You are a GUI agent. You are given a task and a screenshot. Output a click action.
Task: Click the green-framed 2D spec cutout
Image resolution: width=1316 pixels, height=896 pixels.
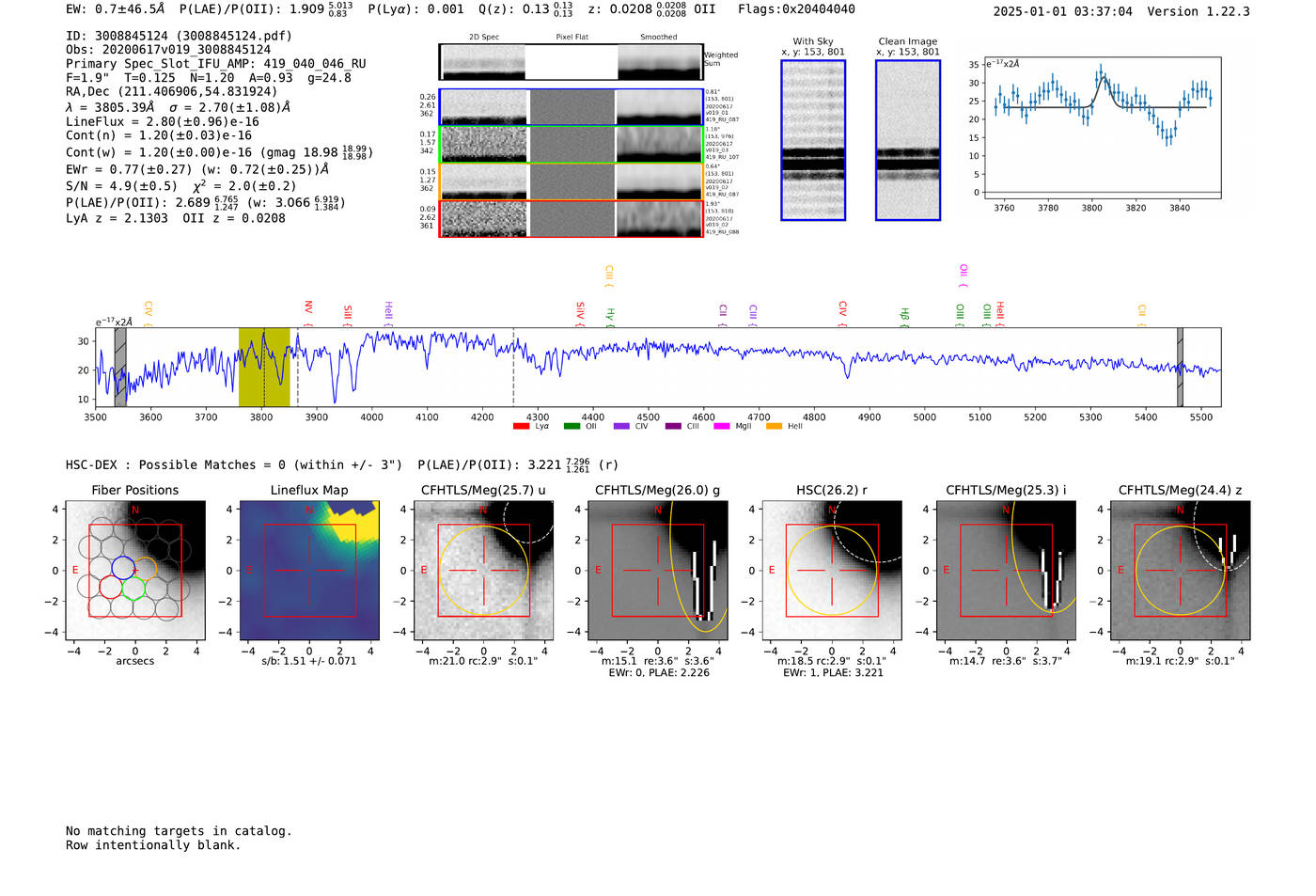pos(484,145)
